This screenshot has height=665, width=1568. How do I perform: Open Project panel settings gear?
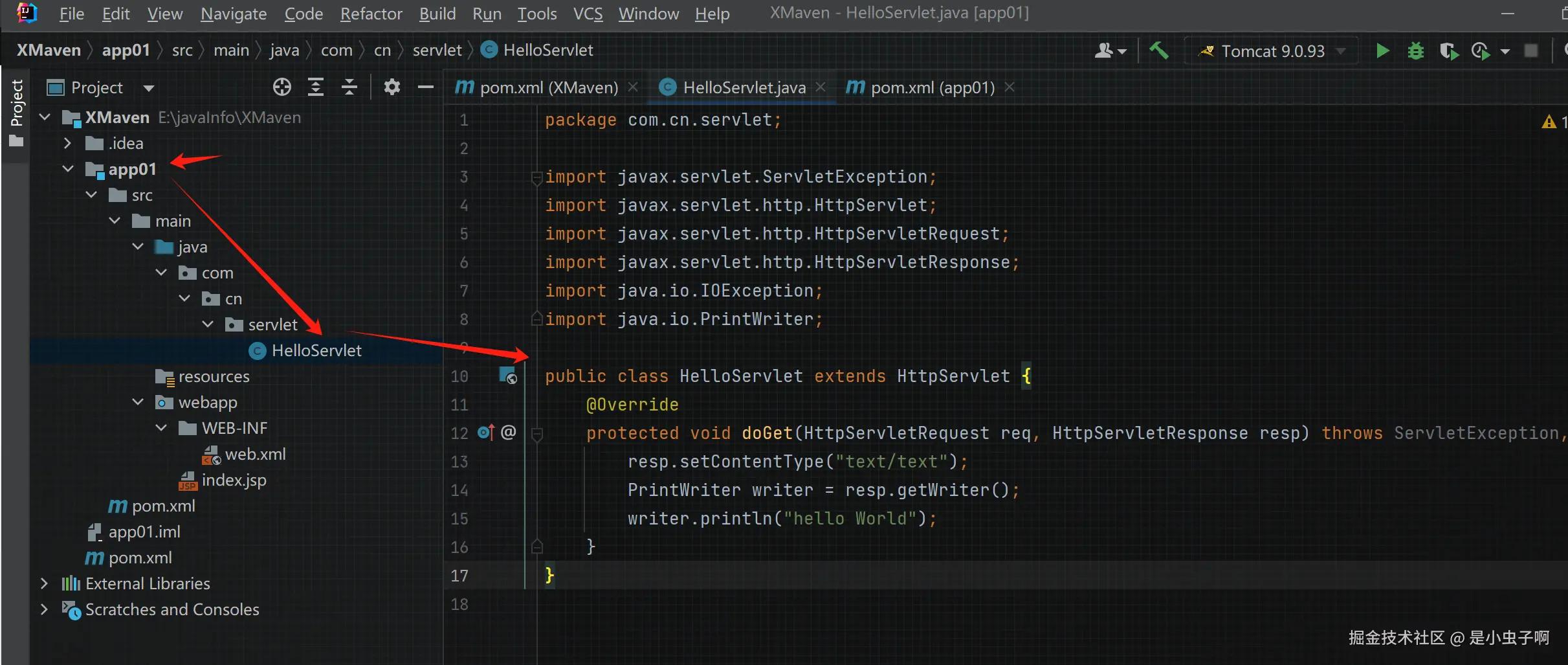coord(392,87)
